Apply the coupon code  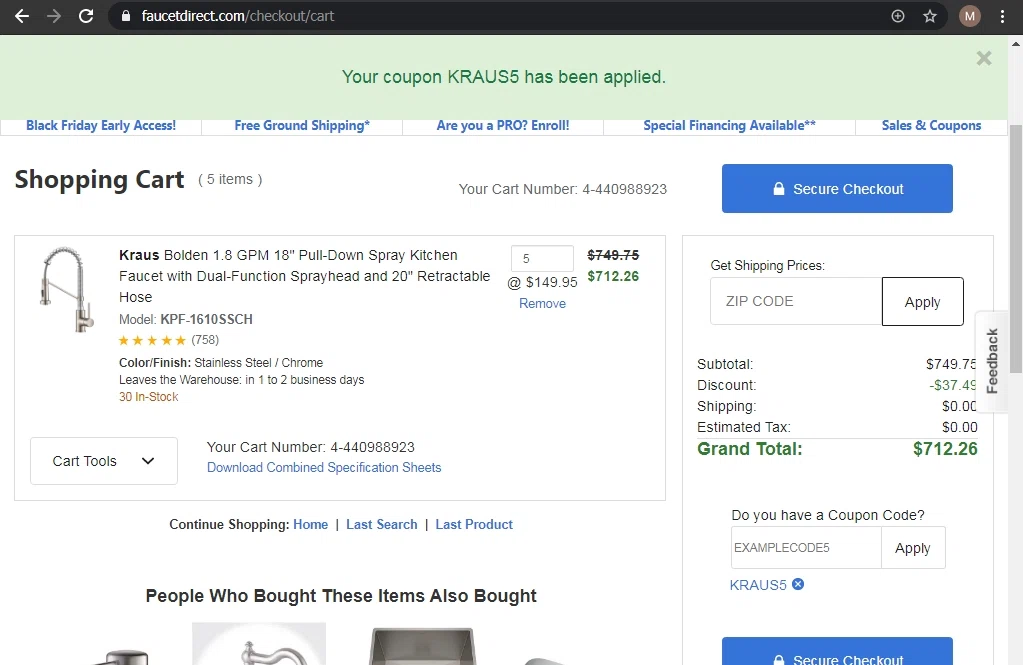tap(913, 548)
